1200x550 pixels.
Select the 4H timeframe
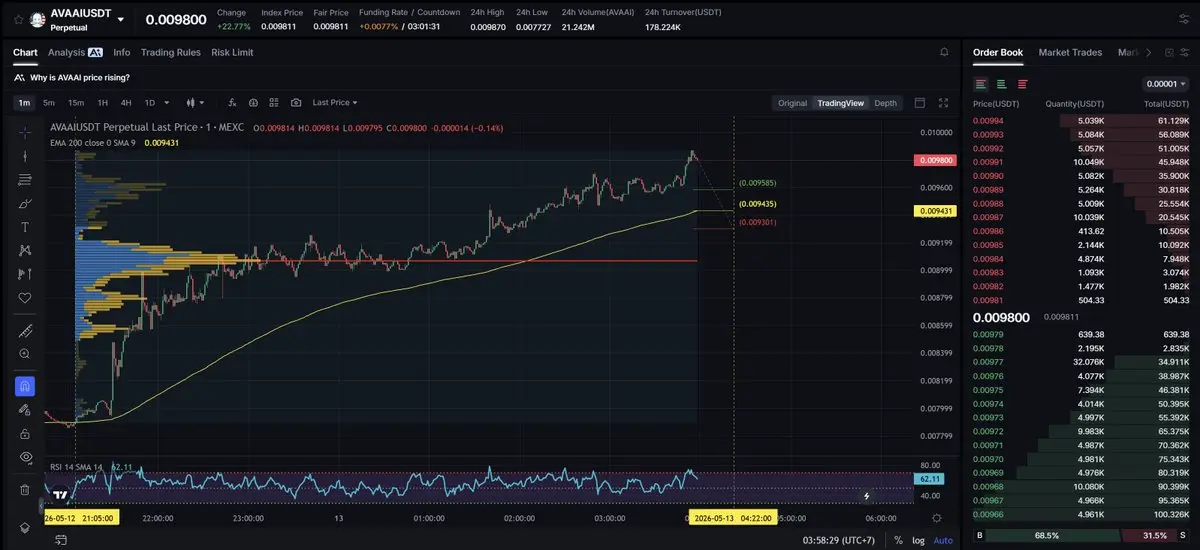point(126,102)
